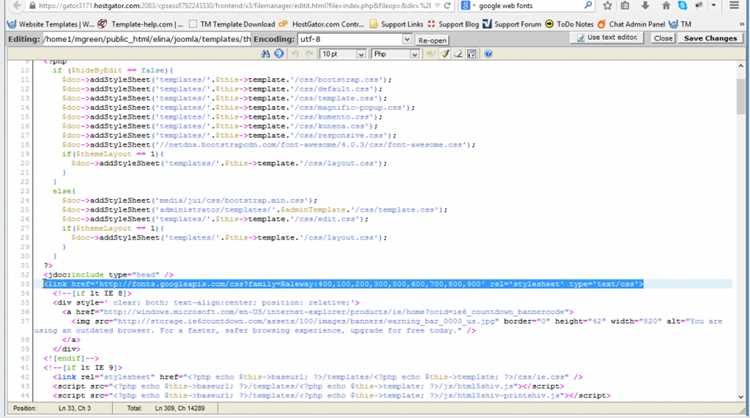Click the browser back arrow

point(17,6)
